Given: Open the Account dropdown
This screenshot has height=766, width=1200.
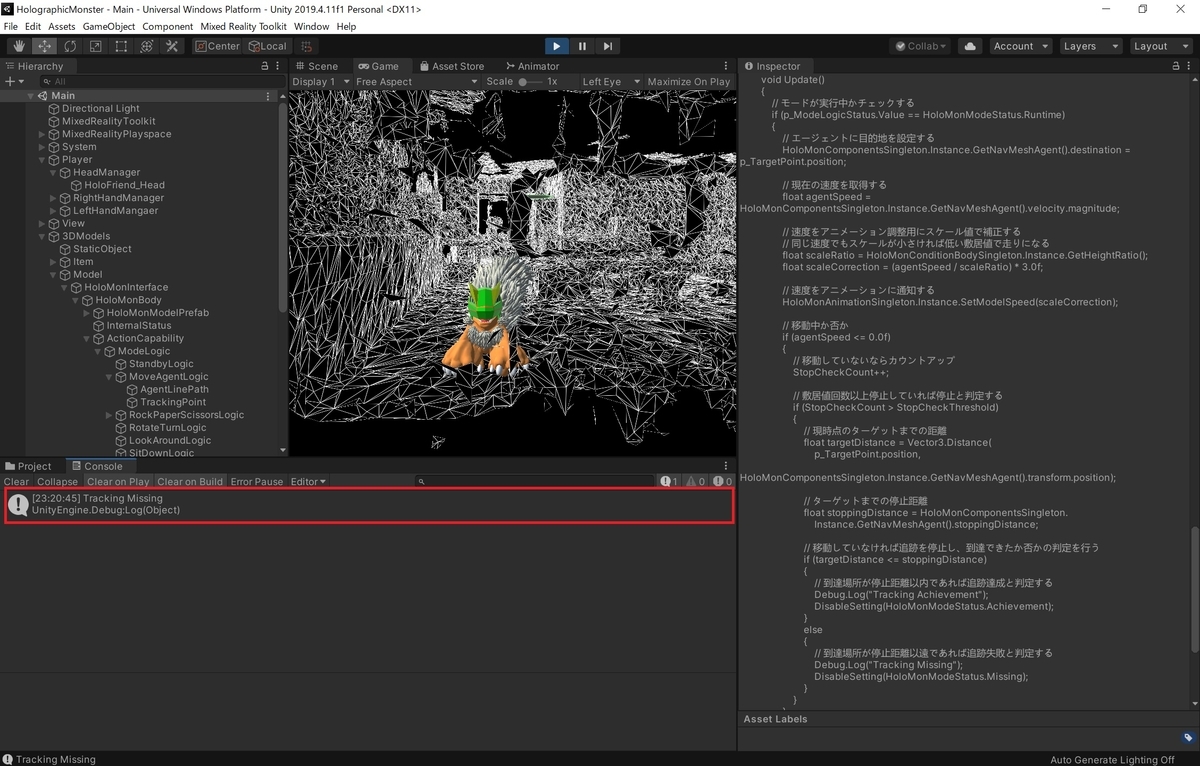Looking at the screenshot, I should pos(1020,46).
